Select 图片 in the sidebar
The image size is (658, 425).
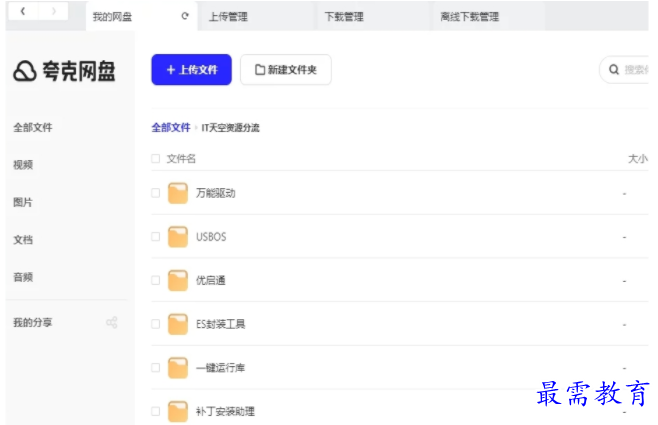[x=23, y=202]
